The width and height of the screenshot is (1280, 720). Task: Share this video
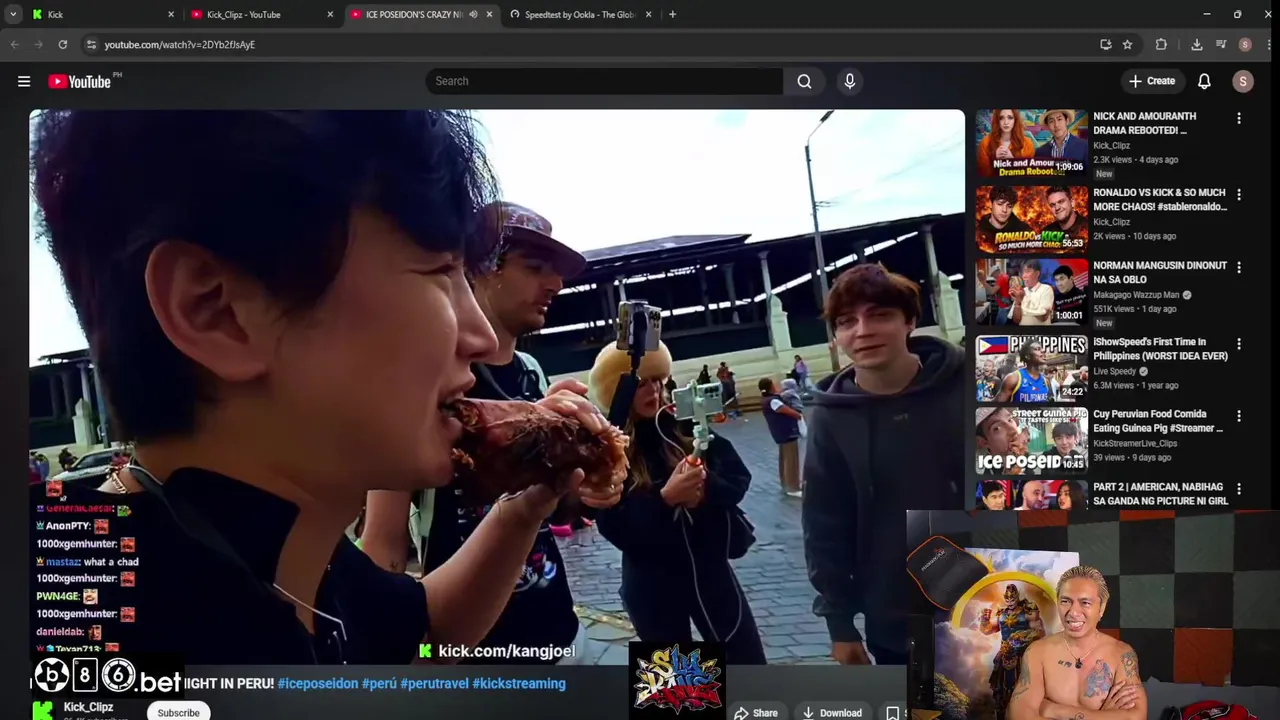[756, 713]
